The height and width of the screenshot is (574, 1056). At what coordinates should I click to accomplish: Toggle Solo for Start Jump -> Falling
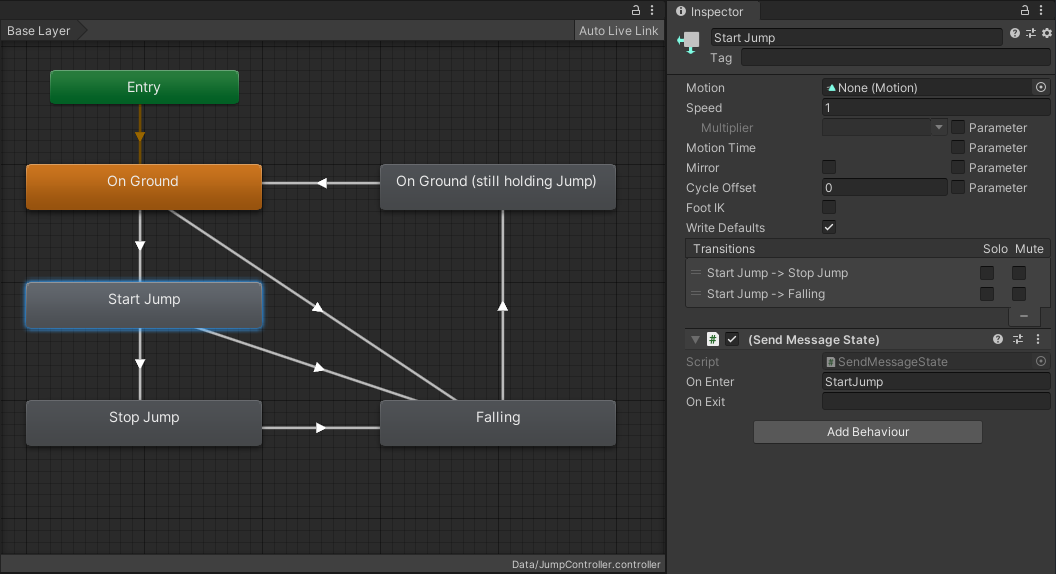tap(987, 294)
